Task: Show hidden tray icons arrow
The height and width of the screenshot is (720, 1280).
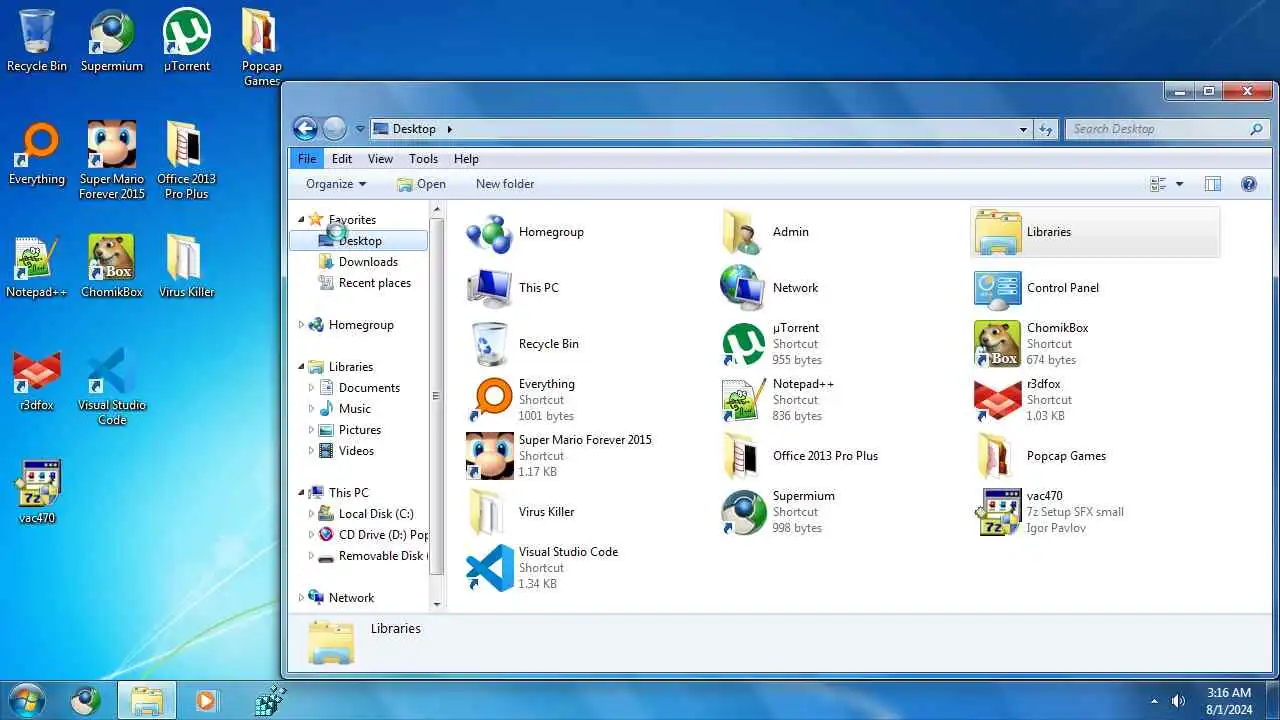Action: pyautogui.click(x=1154, y=701)
